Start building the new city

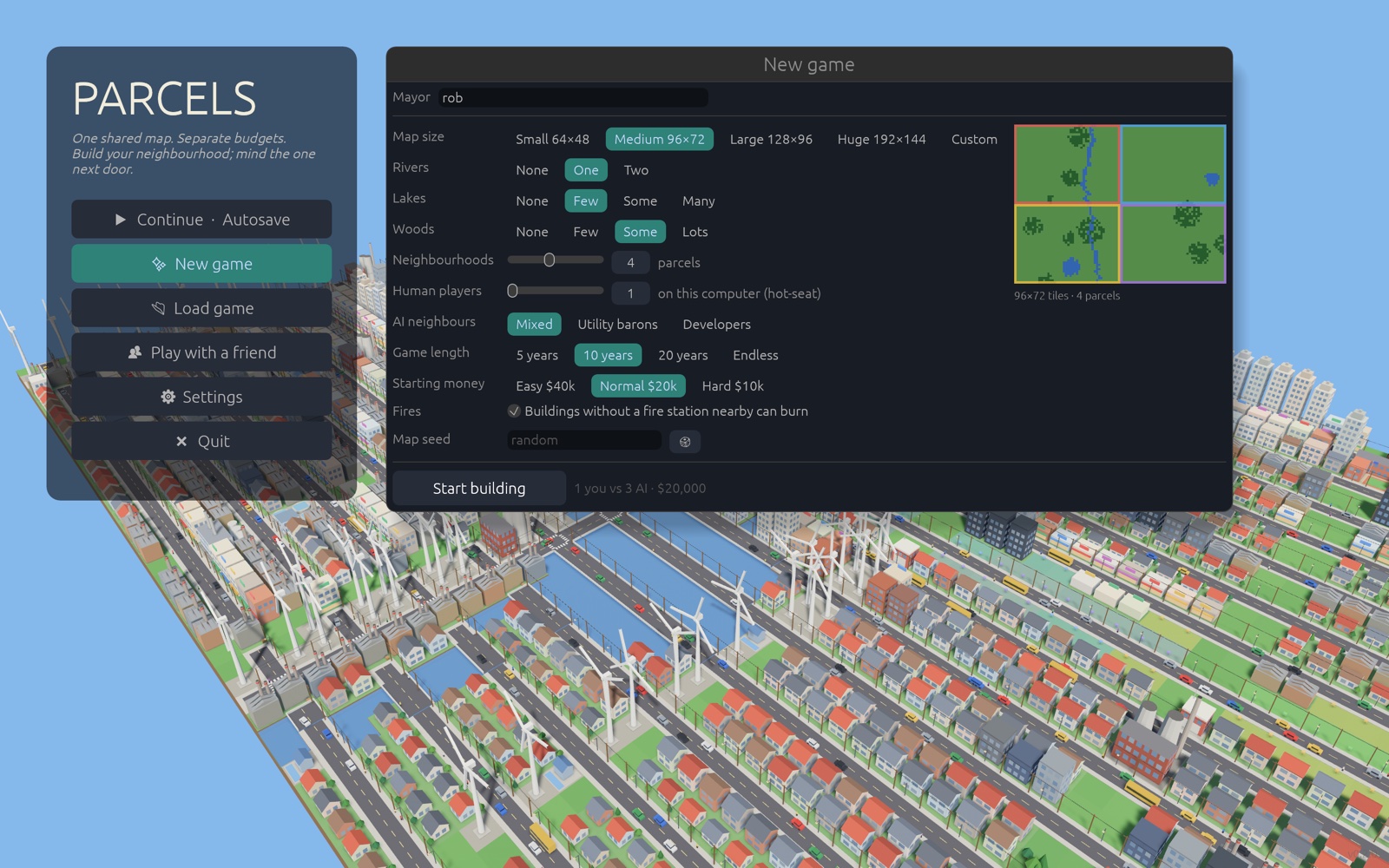coord(479,488)
